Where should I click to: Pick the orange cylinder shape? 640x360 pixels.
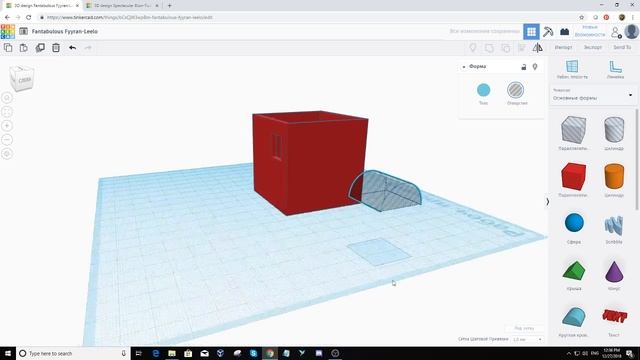point(614,177)
